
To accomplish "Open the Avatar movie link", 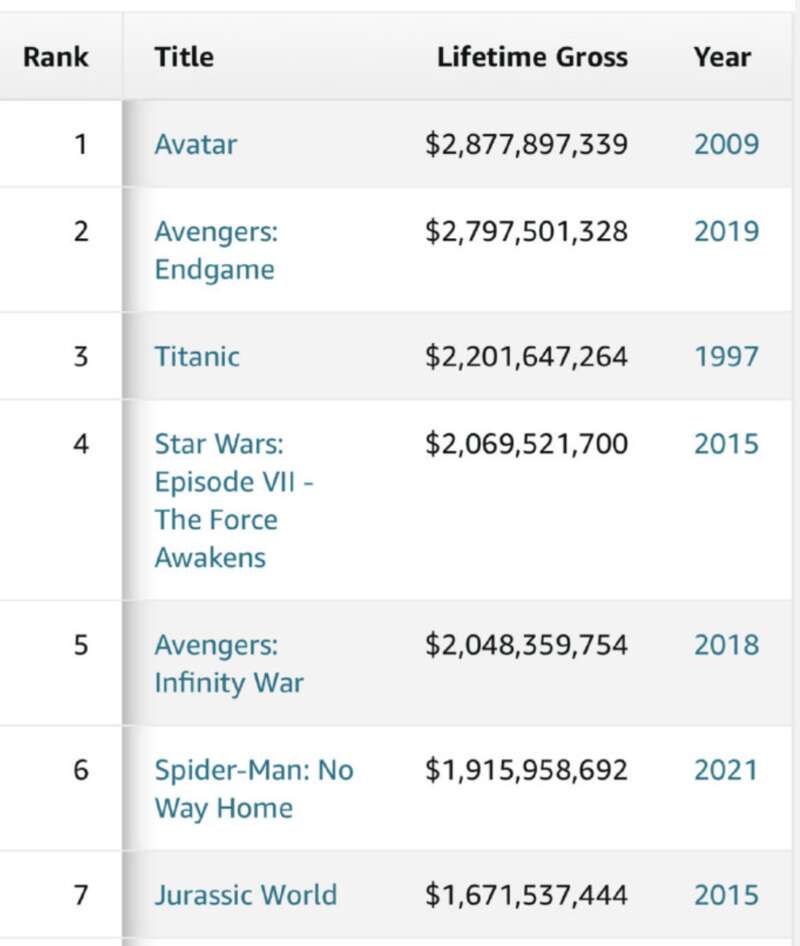I will [x=195, y=144].
